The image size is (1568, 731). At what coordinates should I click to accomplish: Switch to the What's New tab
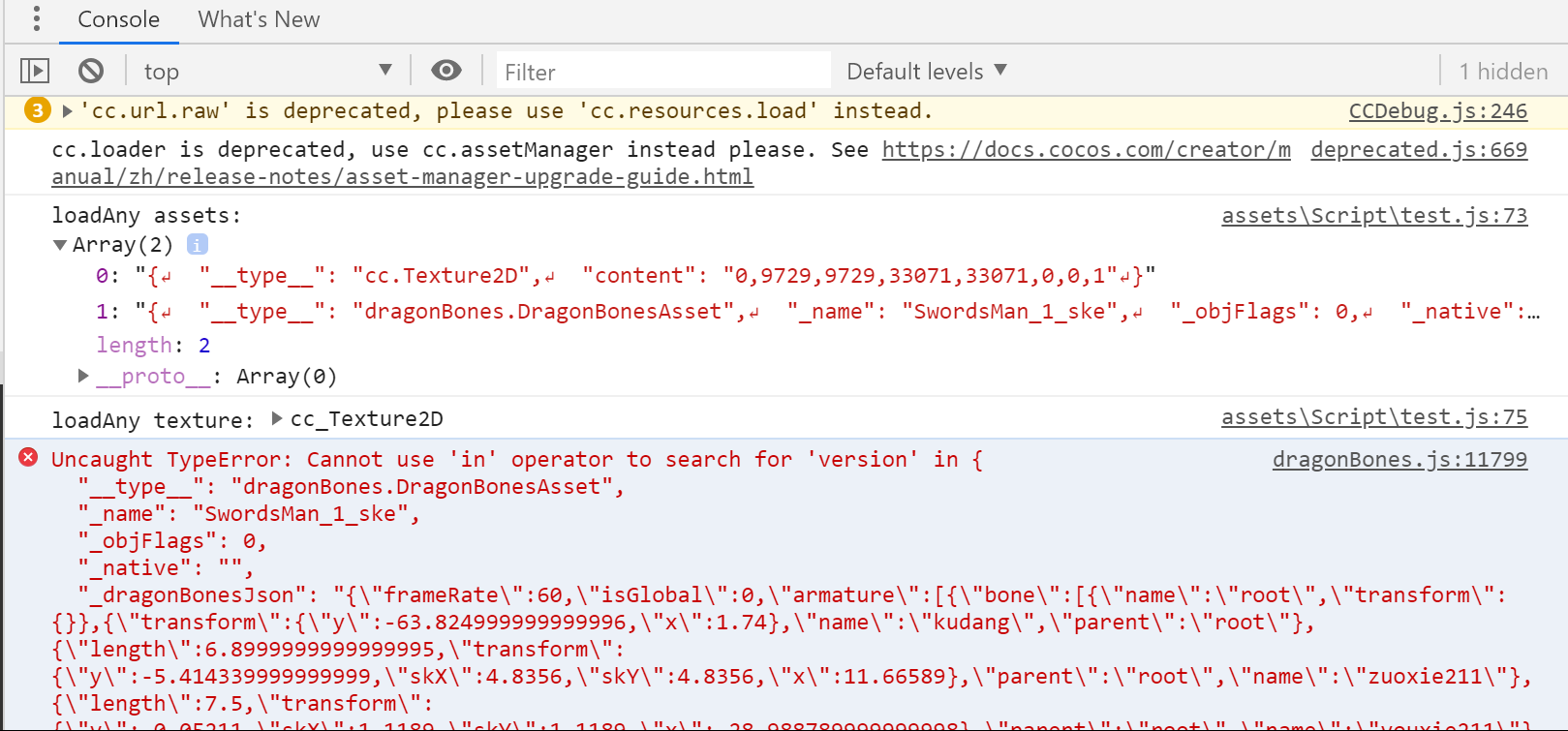(259, 19)
